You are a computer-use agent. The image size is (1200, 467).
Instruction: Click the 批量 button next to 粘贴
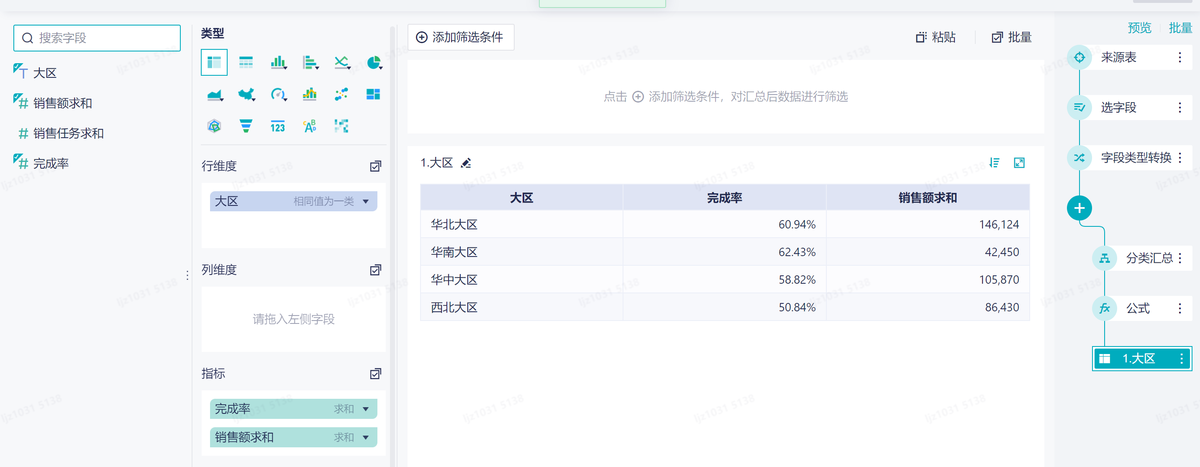click(x=1011, y=37)
